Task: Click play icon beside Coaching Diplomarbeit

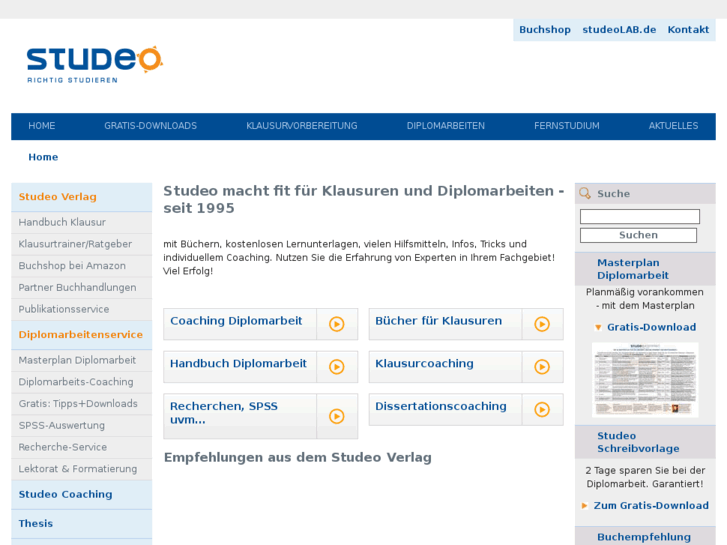Action: [337, 324]
